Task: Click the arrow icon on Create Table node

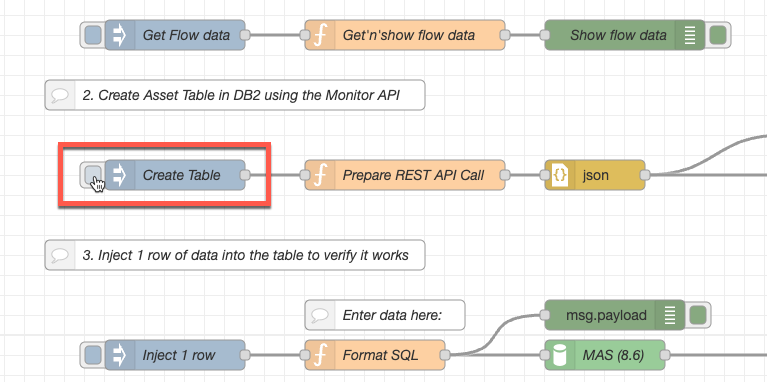Action: [x=120, y=175]
